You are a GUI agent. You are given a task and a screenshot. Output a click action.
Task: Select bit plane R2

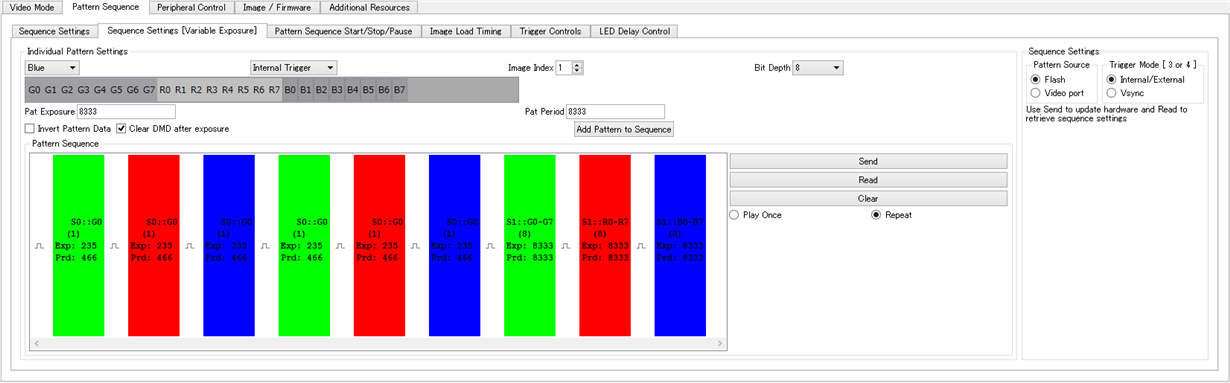(197, 90)
